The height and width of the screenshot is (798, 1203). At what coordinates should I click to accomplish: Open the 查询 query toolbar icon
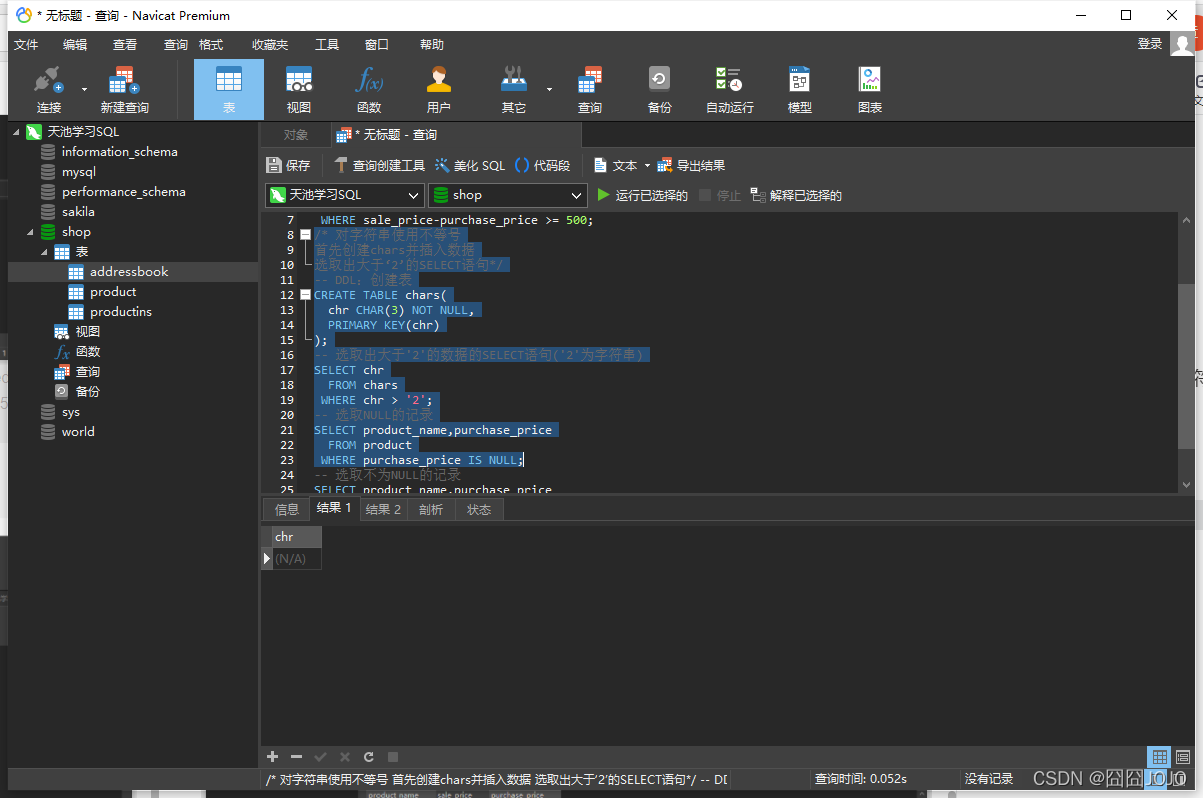tap(590, 90)
